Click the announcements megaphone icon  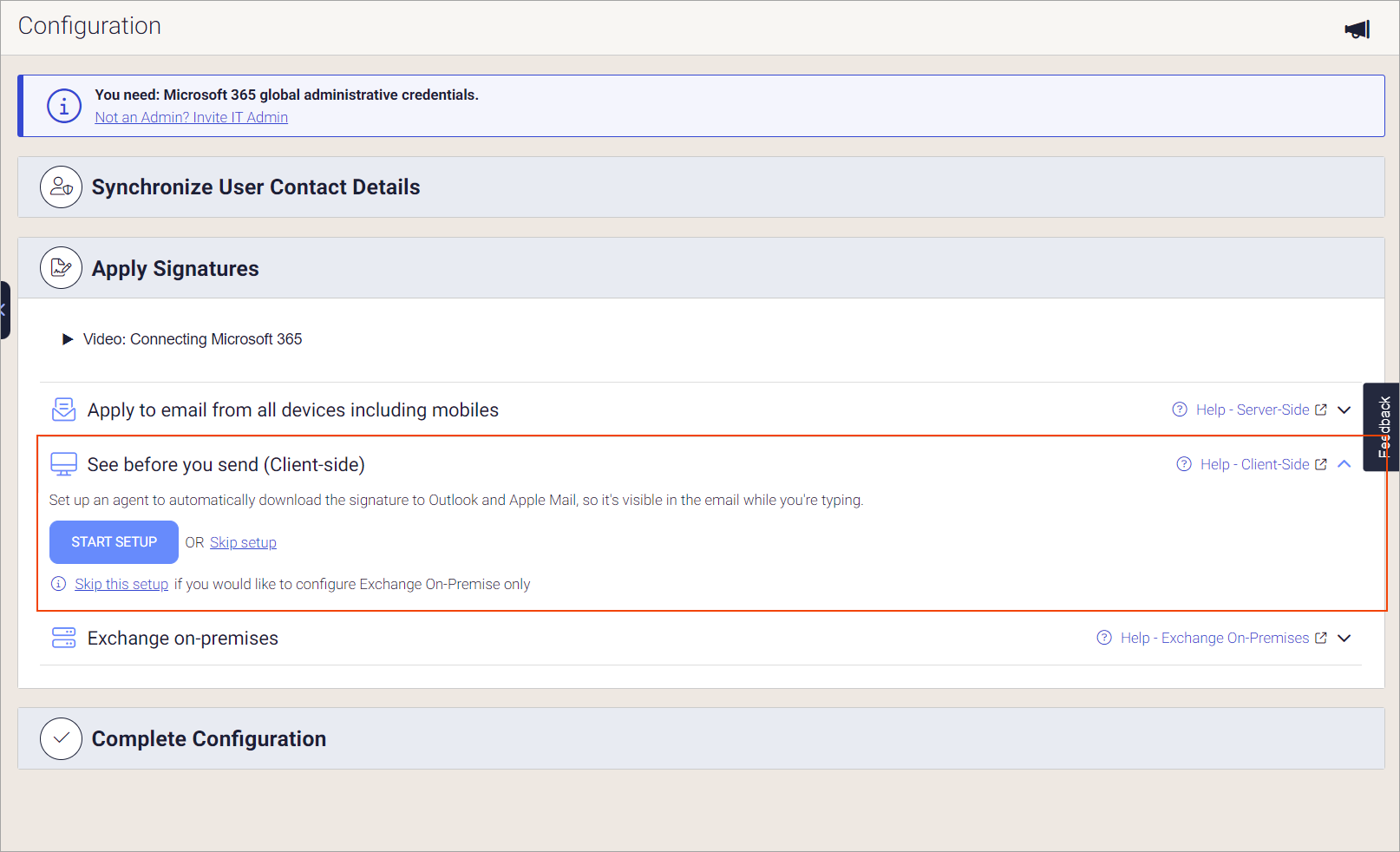click(1356, 29)
